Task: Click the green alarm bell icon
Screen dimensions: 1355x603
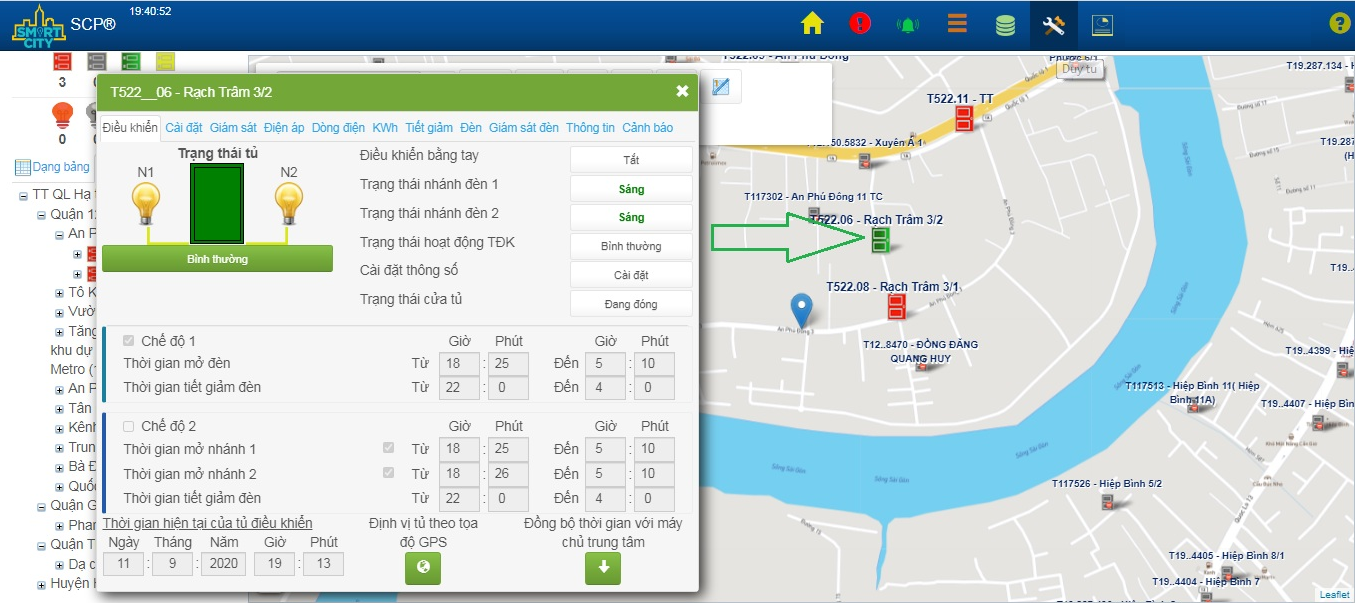Action: (x=908, y=25)
